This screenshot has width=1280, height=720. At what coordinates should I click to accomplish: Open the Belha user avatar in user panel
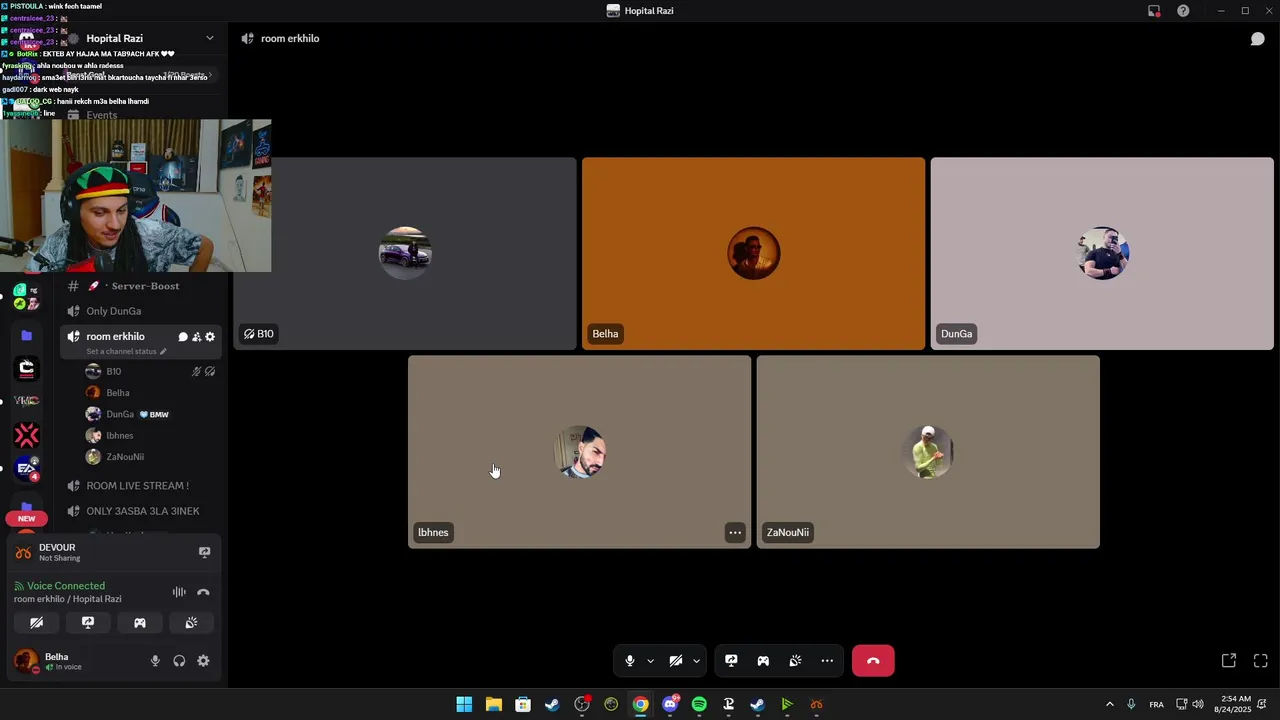26,661
